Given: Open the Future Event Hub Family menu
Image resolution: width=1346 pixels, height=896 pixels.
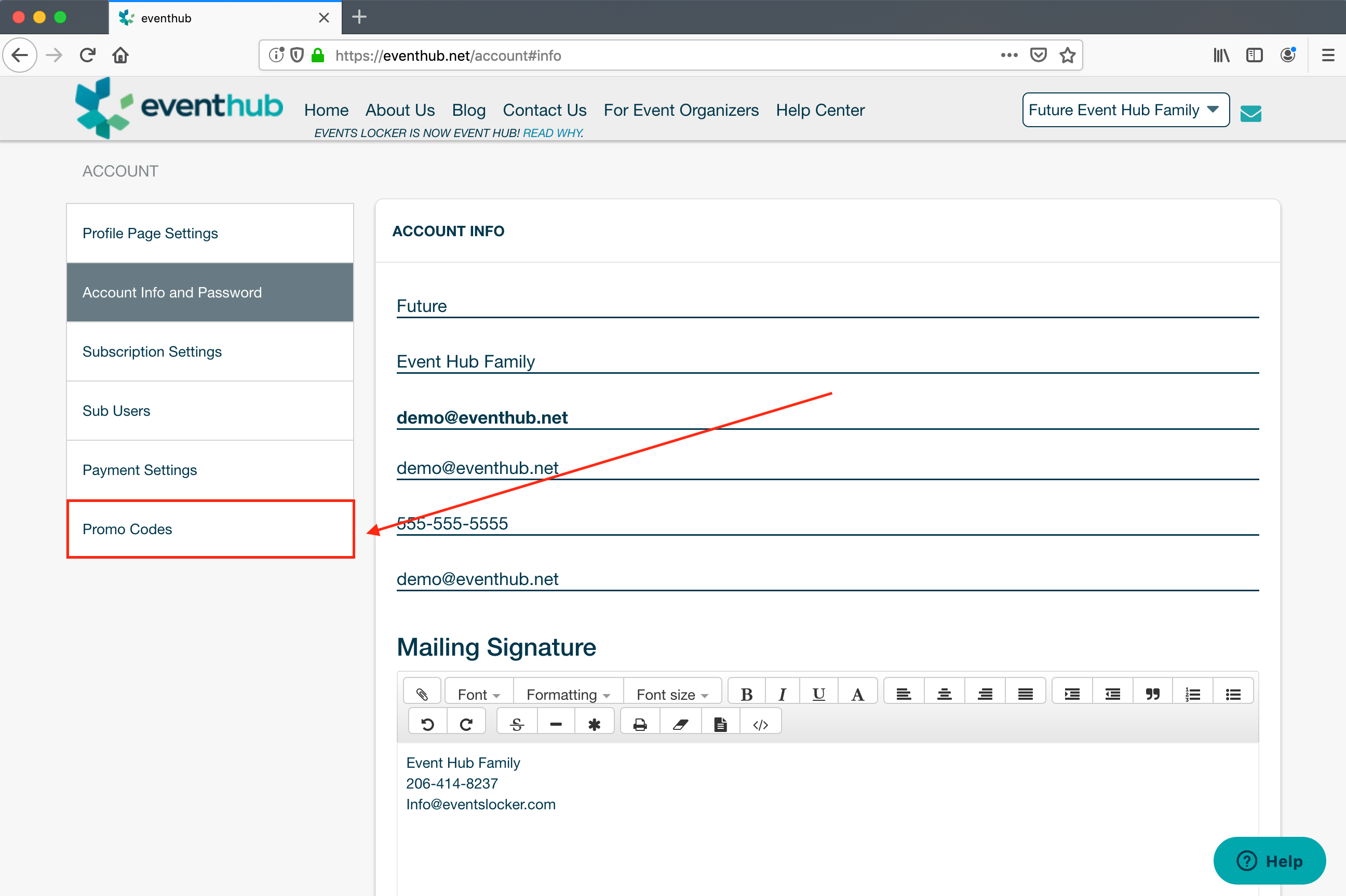Looking at the screenshot, I should pyautogui.click(x=1125, y=110).
